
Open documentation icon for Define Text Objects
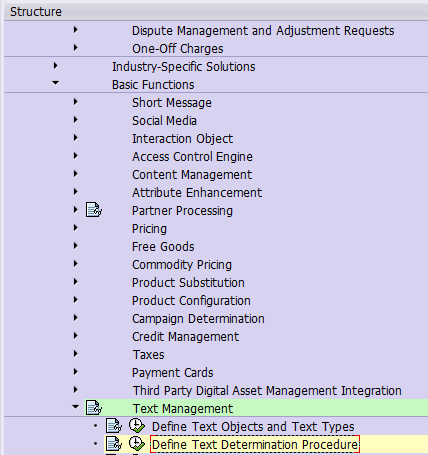click(x=114, y=426)
